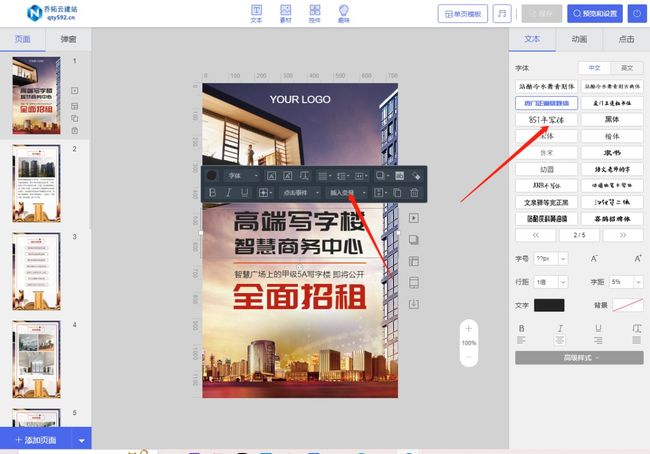Toggle italic in the floating toolbar
Image resolution: width=650 pixels, height=454 pixels.
point(228,193)
